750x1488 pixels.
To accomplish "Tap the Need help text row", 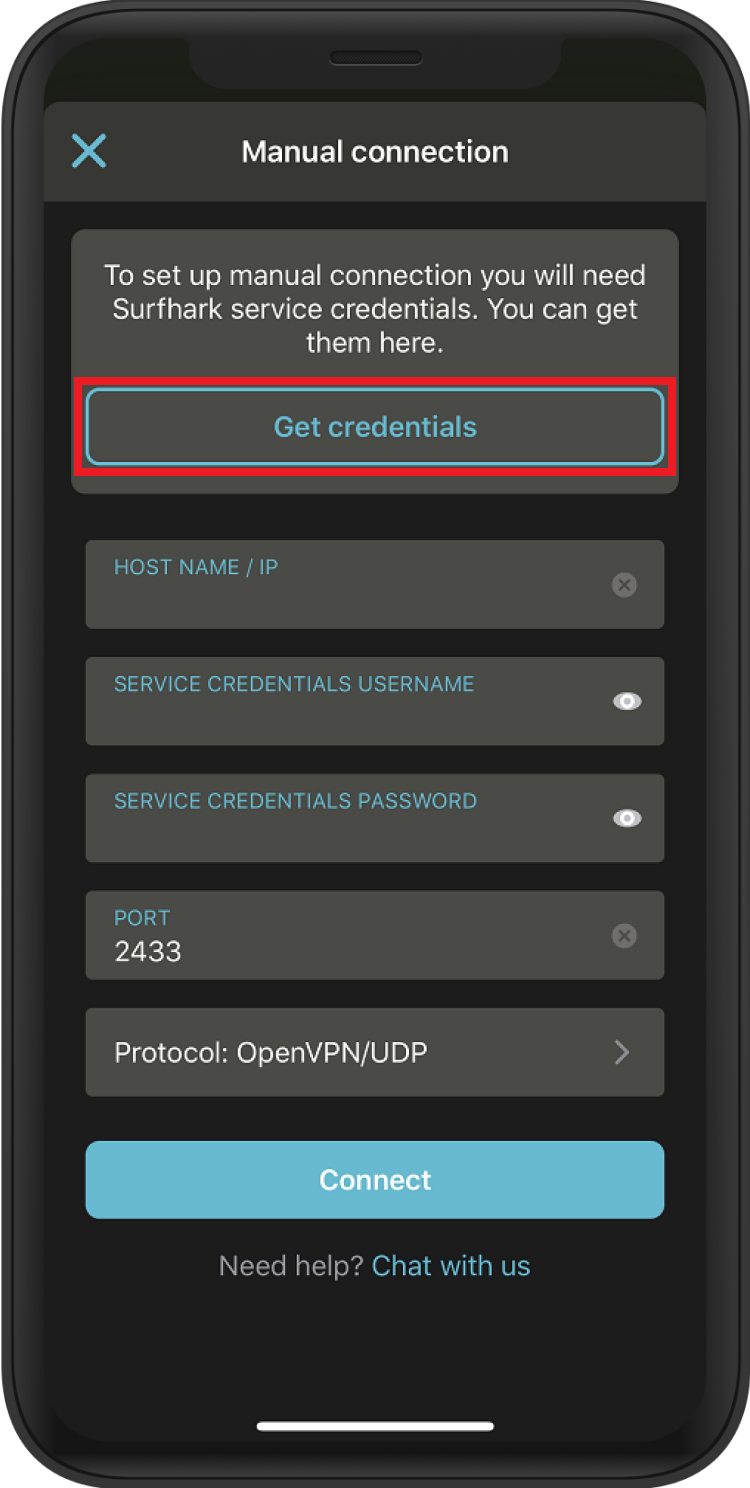I will 290,1265.
